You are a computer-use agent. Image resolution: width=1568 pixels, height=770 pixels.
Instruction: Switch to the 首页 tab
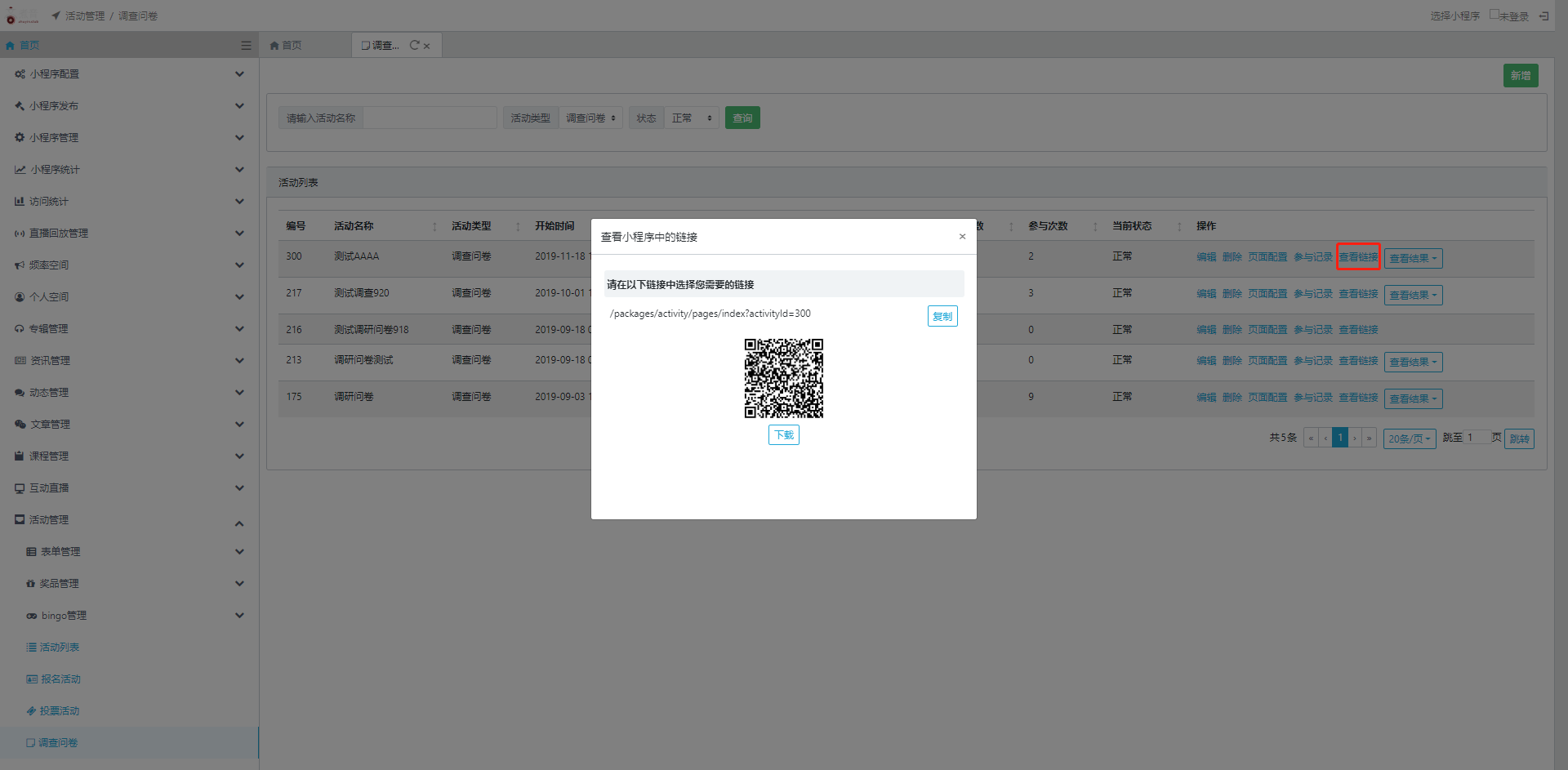pos(287,46)
